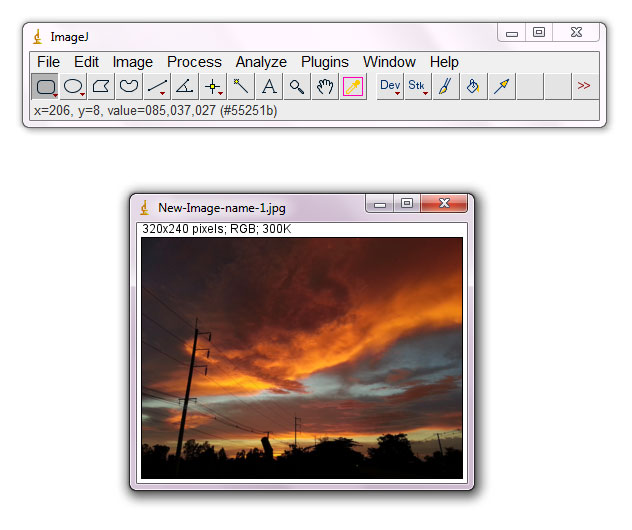Click the microscope icon in ImageJ title bar
632x530 pixels.
(37, 37)
